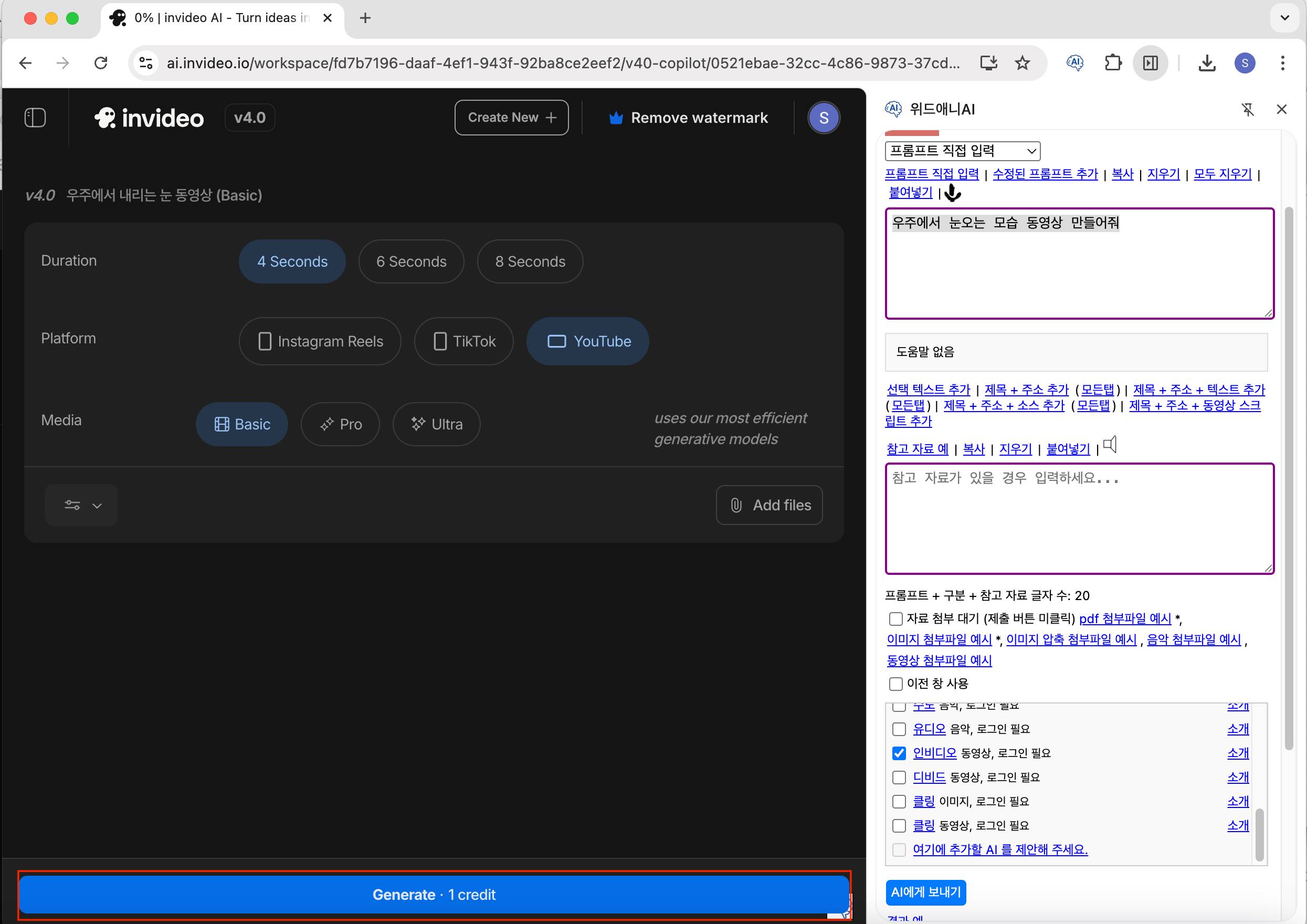Uncheck the 인비디오 checkbox
The height and width of the screenshot is (924, 1307).
point(899,753)
